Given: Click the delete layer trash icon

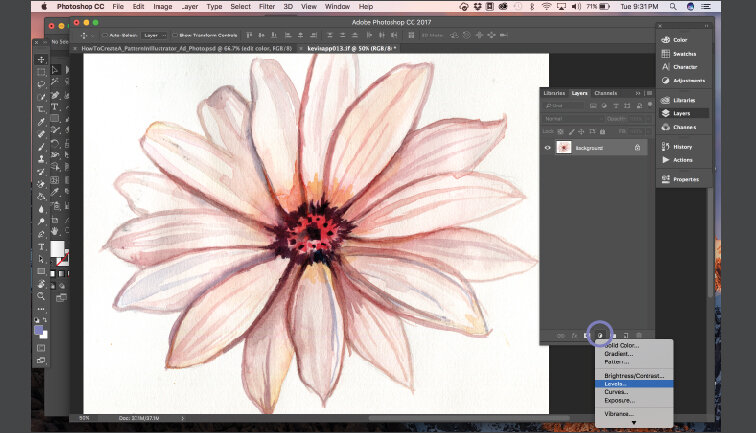Looking at the screenshot, I should coord(639,334).
